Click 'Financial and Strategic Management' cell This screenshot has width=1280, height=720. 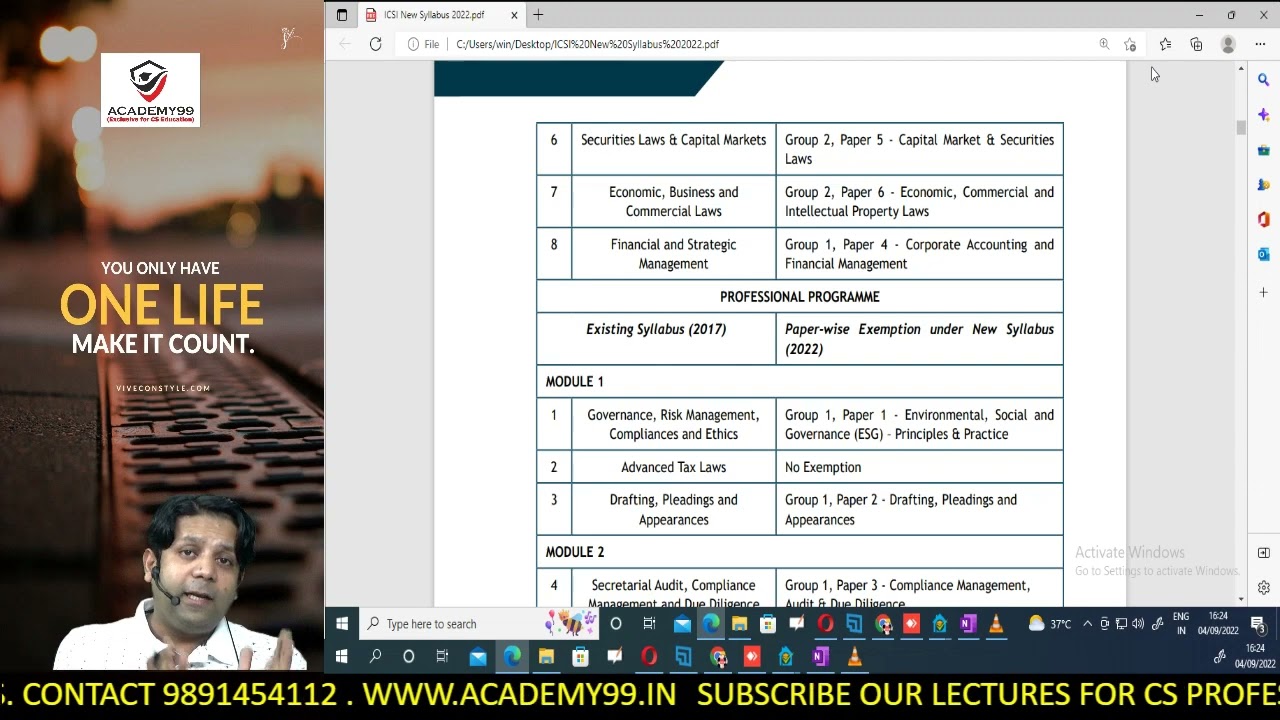[674, 254]
